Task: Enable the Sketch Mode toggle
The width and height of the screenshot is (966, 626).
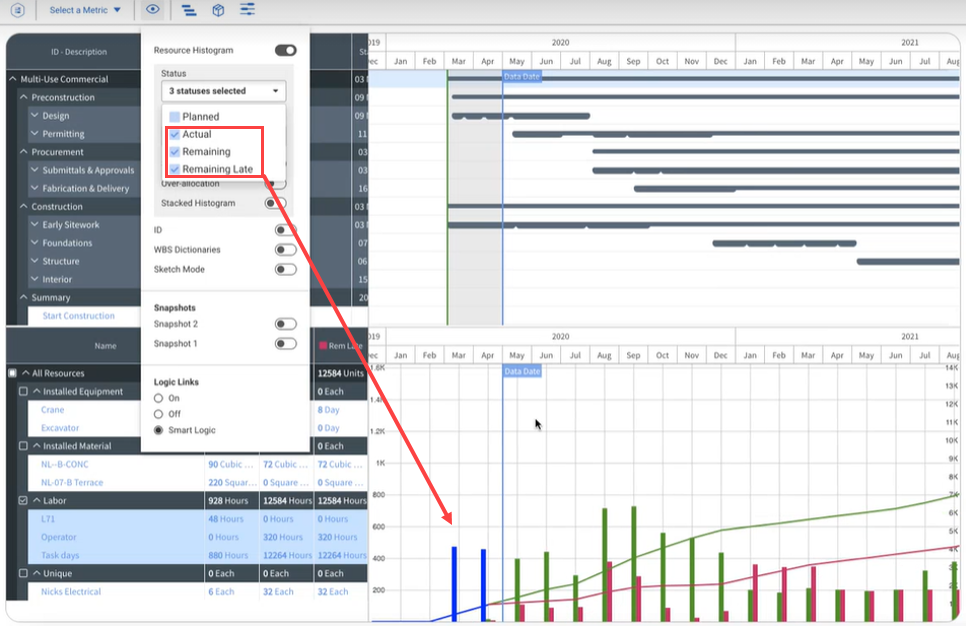Action: click(285, 269)
